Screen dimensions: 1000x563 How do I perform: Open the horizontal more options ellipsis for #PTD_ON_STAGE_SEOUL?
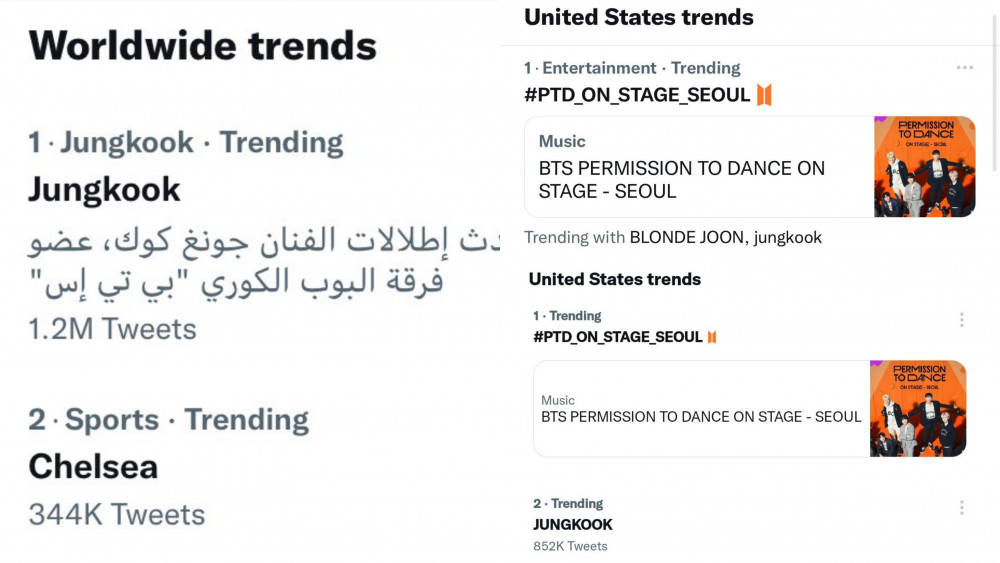click(964, 68)
